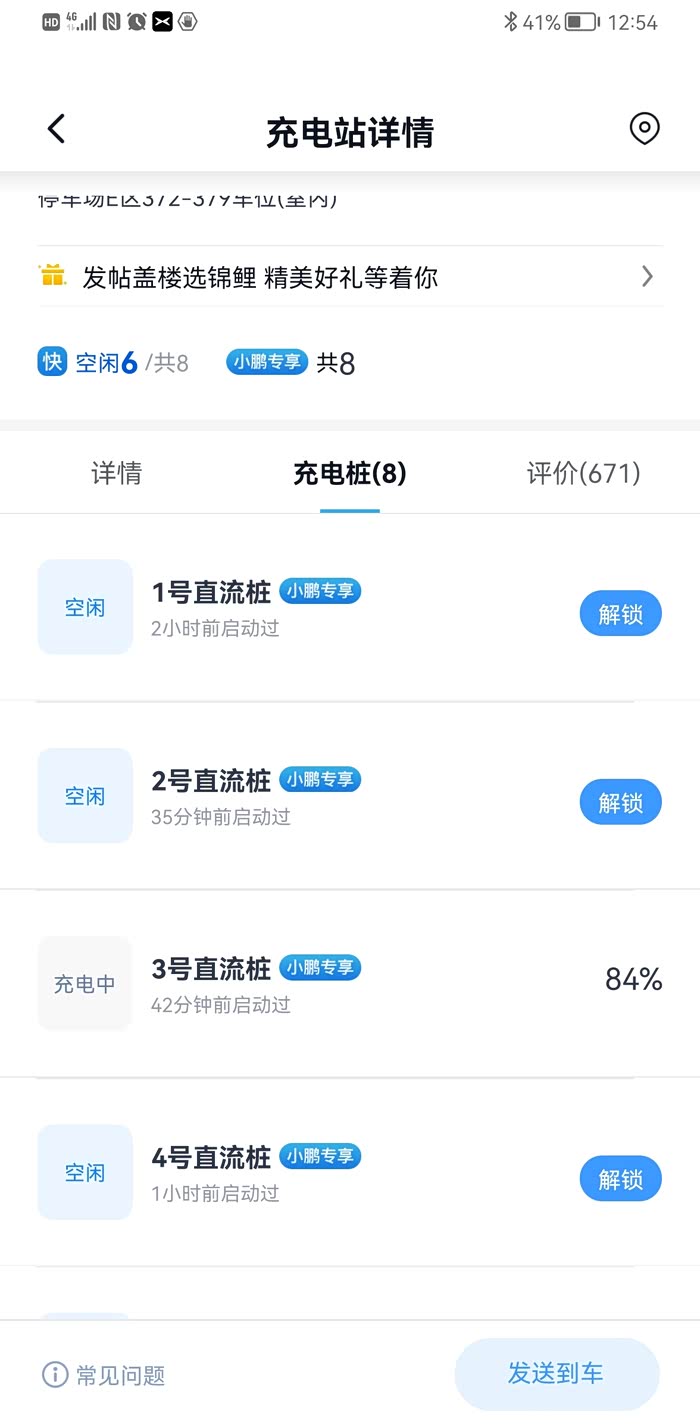
Task: Open the 常见问题 FAQ link
Action: (x=120, y=1375)
